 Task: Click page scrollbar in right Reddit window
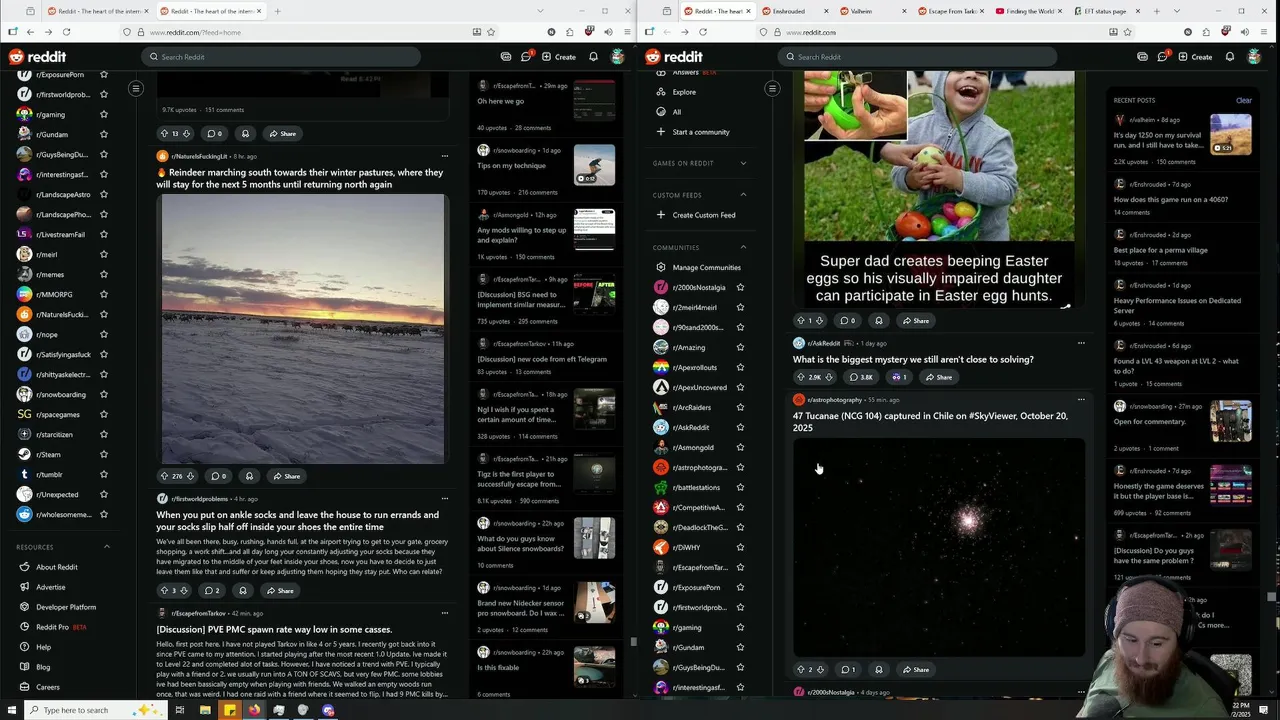1271,597
